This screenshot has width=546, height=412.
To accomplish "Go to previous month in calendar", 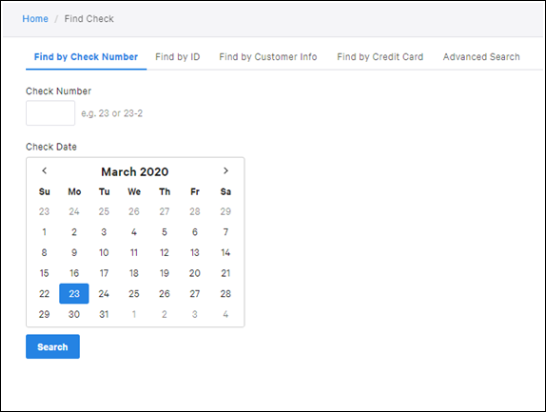I will point(44,171).
